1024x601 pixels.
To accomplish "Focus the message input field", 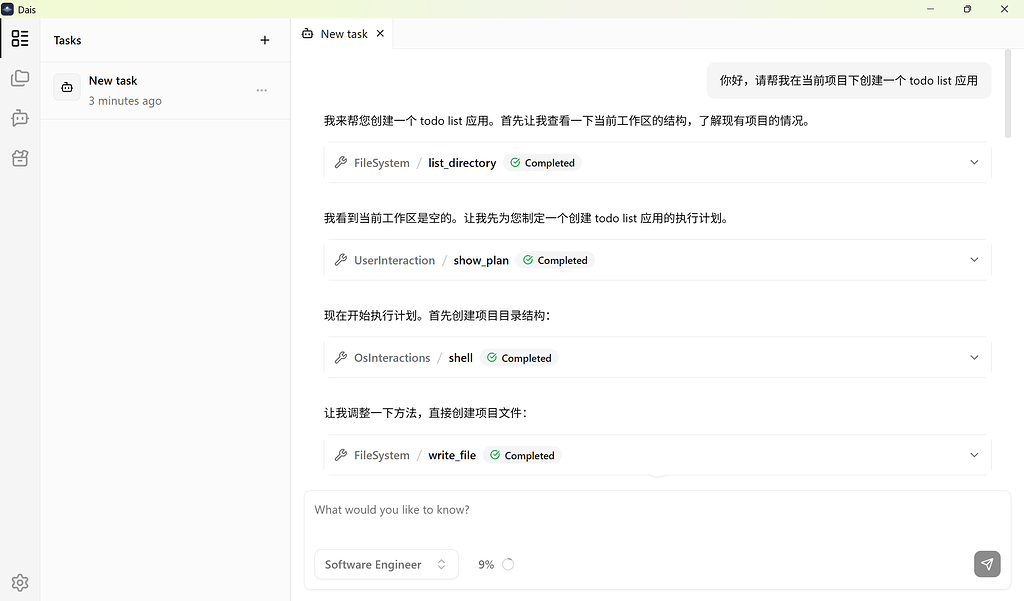I will [x=657, y=510].
